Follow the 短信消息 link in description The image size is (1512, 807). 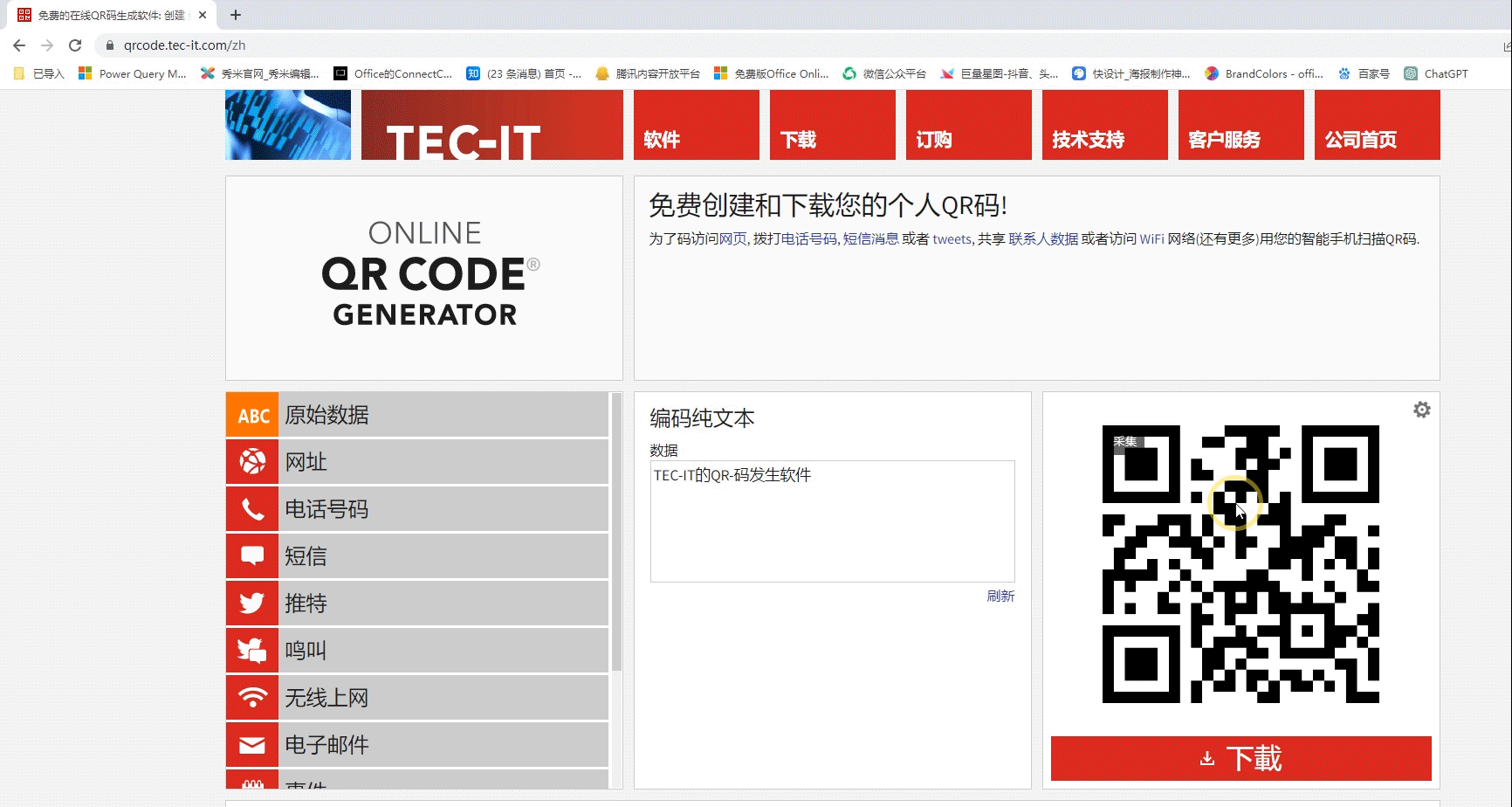pos(871,238)
